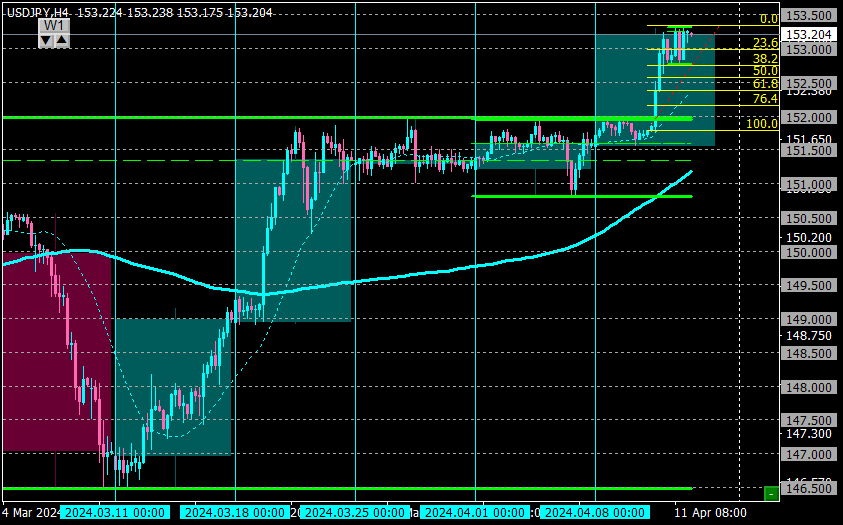Click the Fibonacci 61.8 level label
This screenshot has width=843, height=525.
[766, 84]
